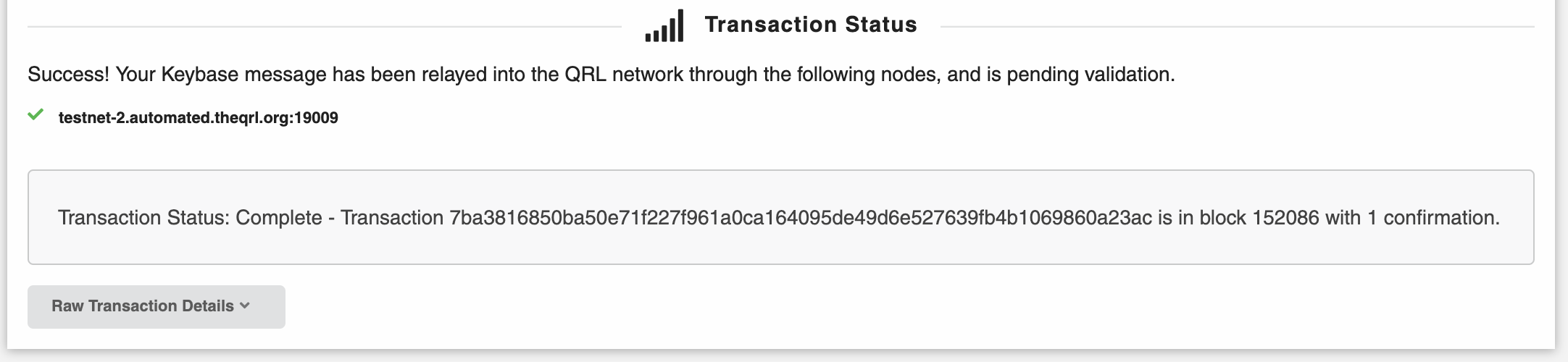The width and height of the screenshot is (1568, 362).
Task: Expand the Raw Transaction Details chevron arrow
Action: pyautogui.click(x=245, y=306)
